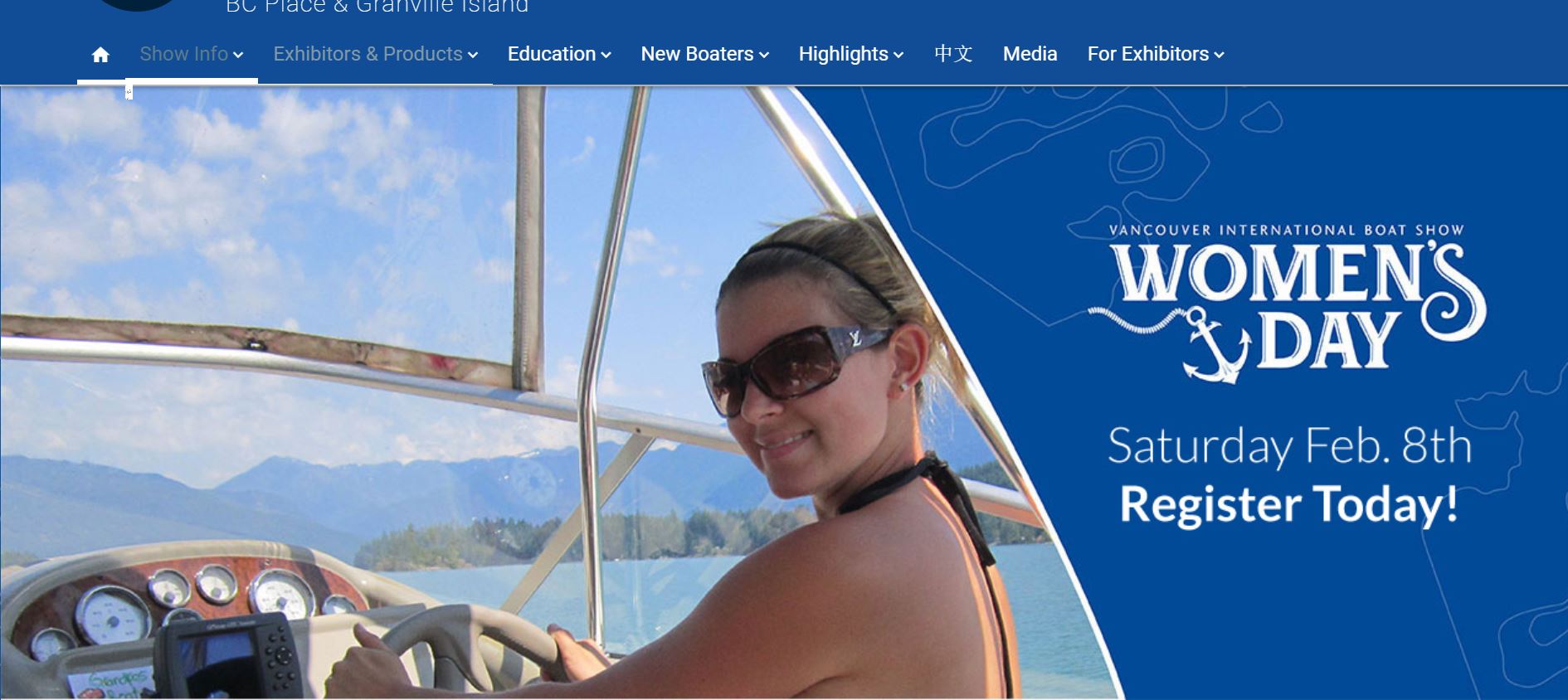Select the Show Info menu label
1568x700 pixels.
coord(183,54)
